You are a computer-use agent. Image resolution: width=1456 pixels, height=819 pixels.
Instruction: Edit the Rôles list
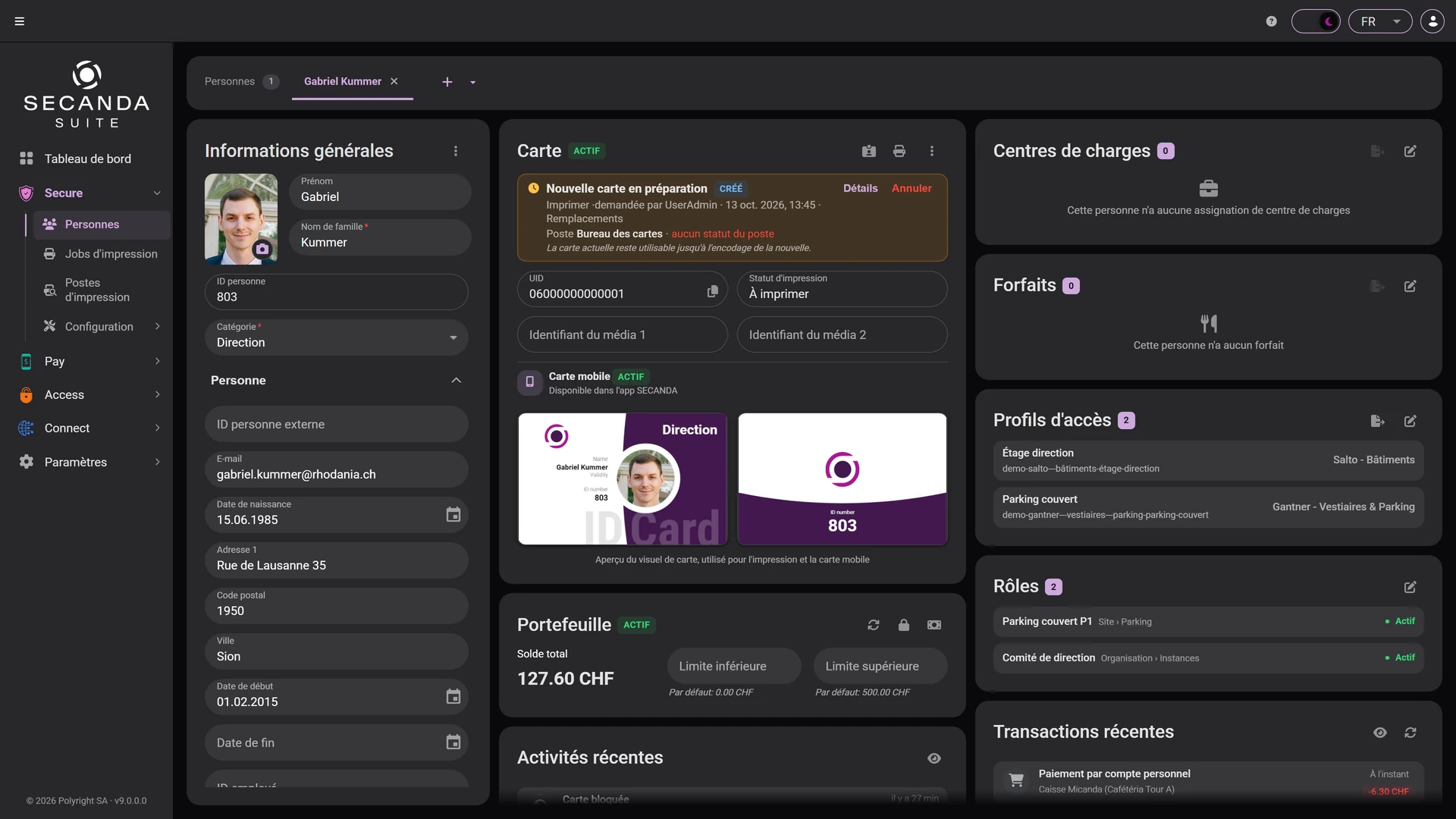[1410, 587]
